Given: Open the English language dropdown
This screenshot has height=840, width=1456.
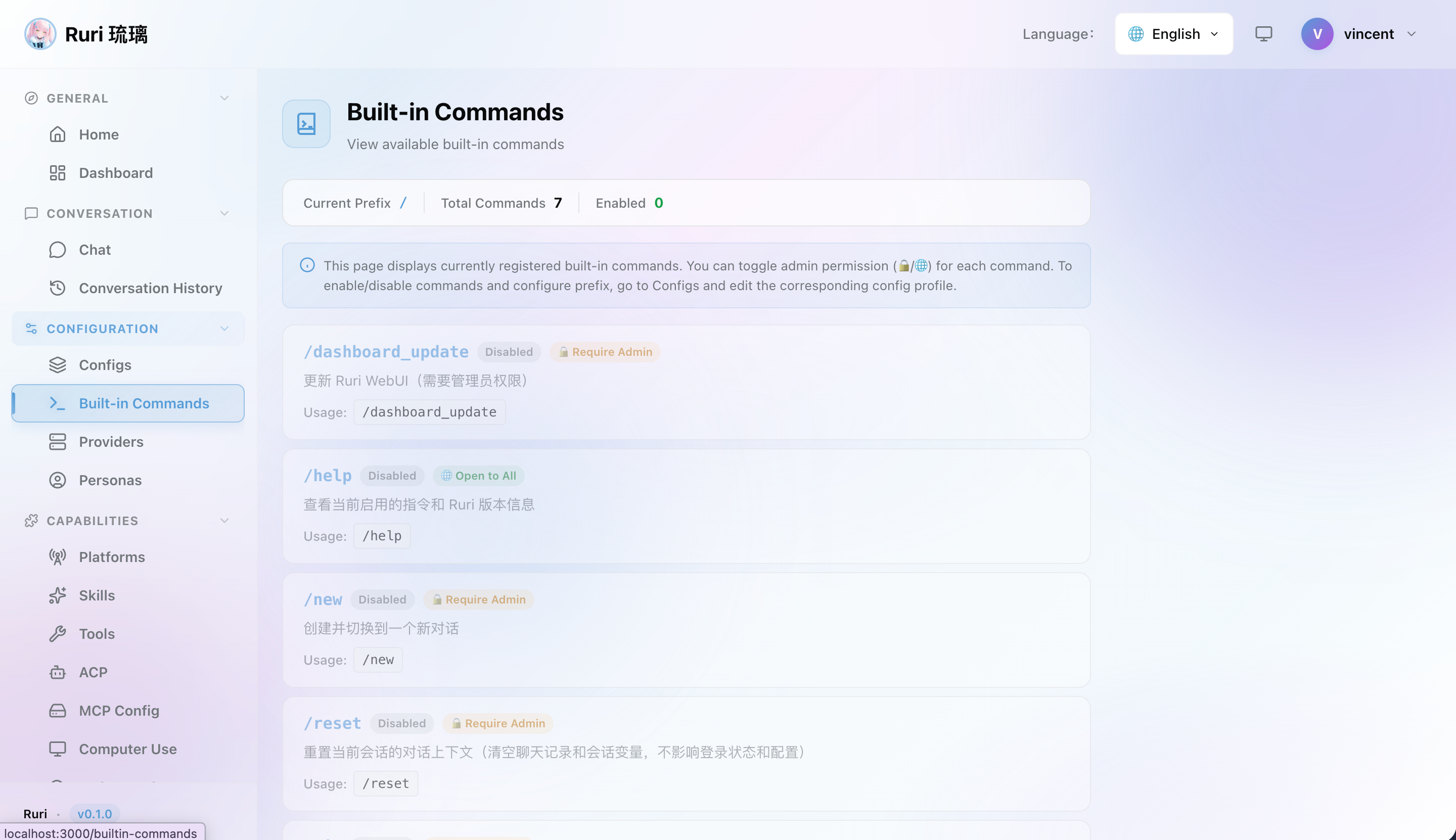Looking at the screenshot, I should (x=1174, y=34).
